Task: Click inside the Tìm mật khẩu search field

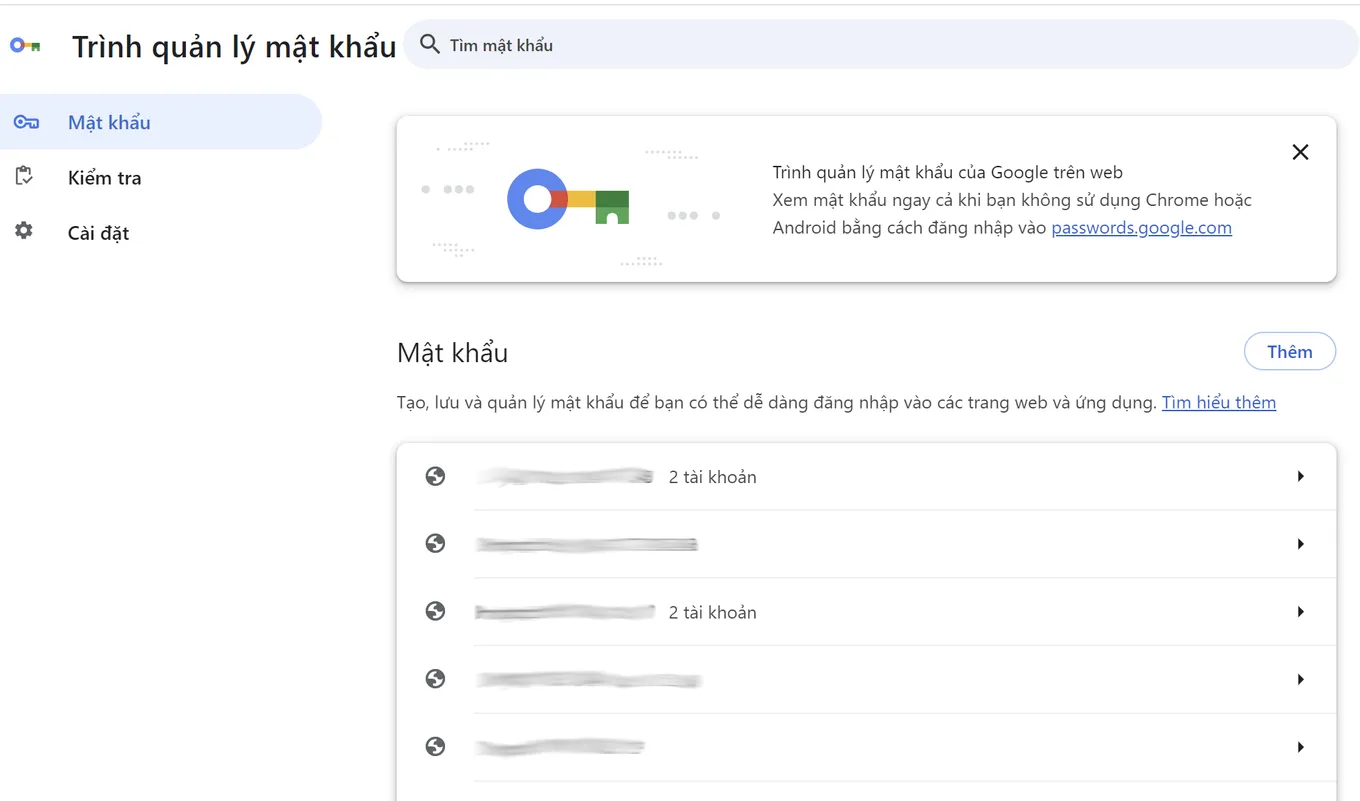Action: [x=520, y=44]
